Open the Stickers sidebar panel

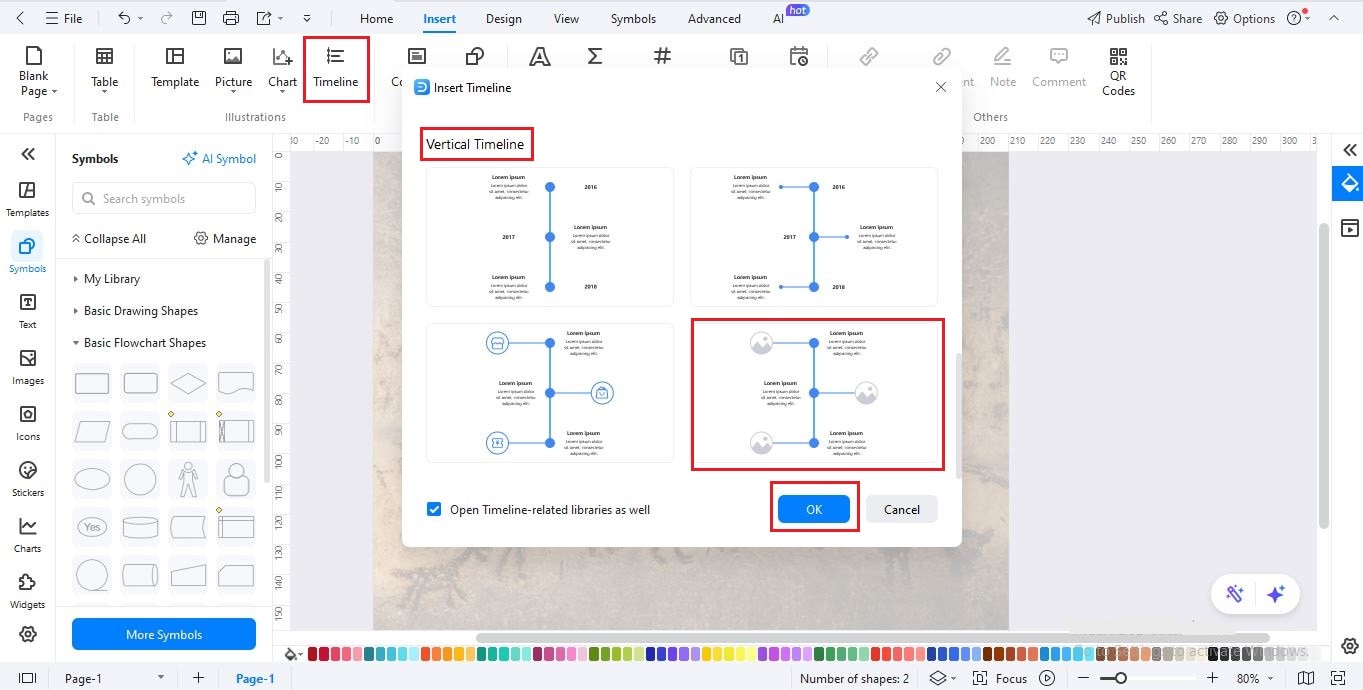coord(27,479)
